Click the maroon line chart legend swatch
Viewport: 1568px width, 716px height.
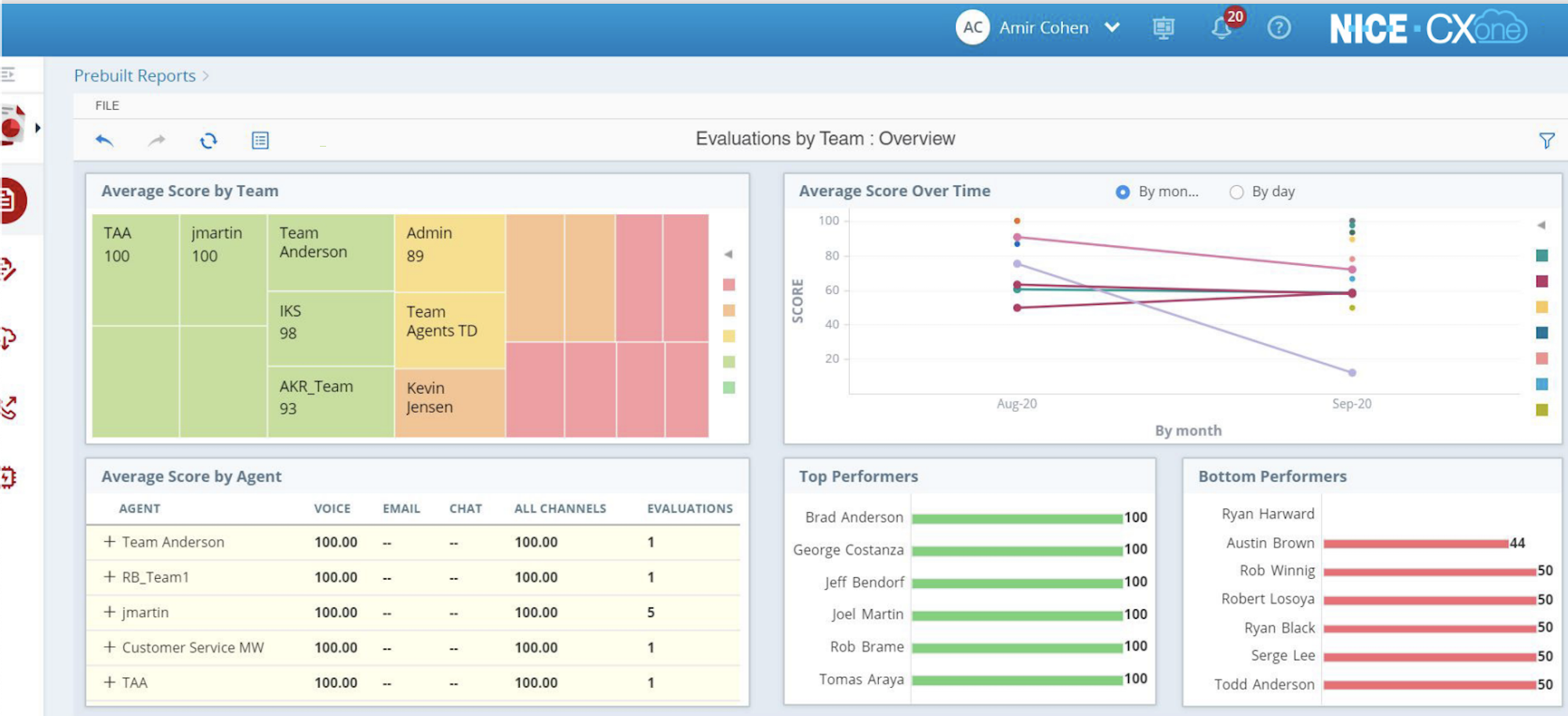tap(1542, 281)
